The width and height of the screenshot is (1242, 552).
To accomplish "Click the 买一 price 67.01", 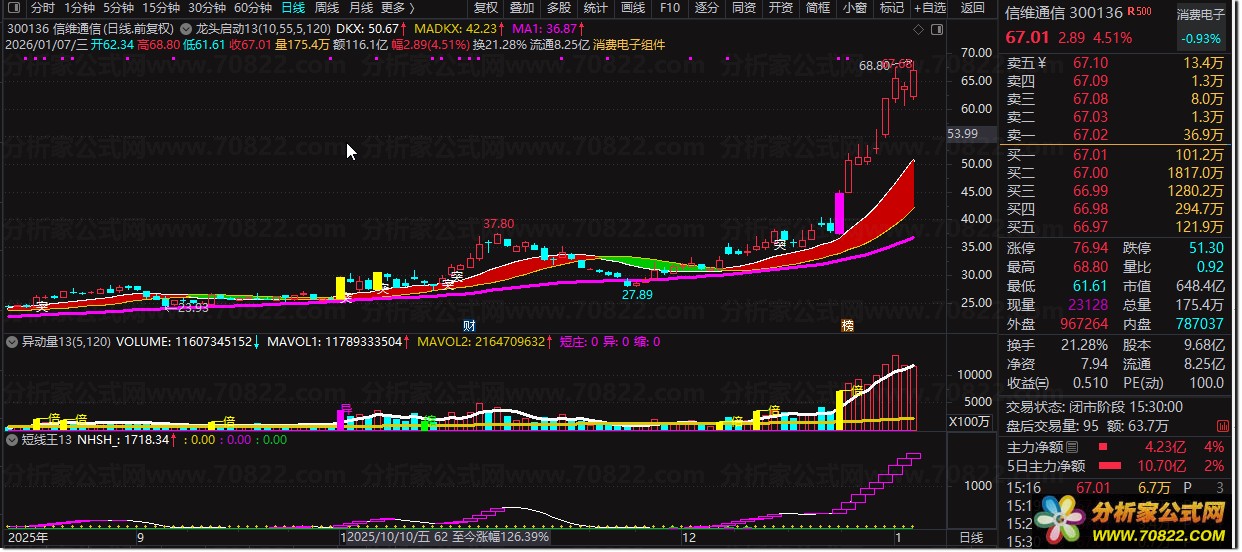I will pos(1089,155).
